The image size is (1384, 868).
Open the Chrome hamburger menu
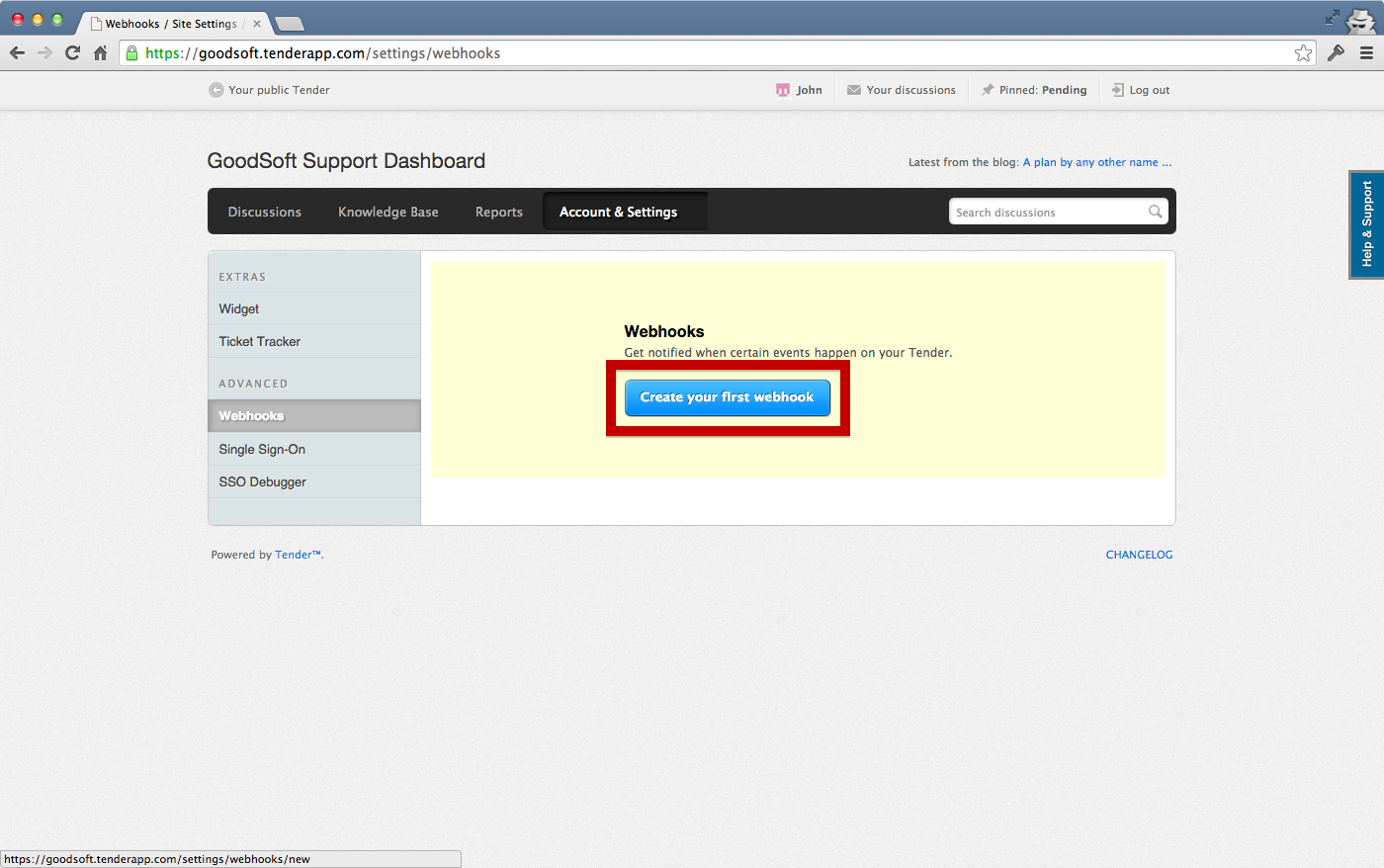click(1366, 53)
